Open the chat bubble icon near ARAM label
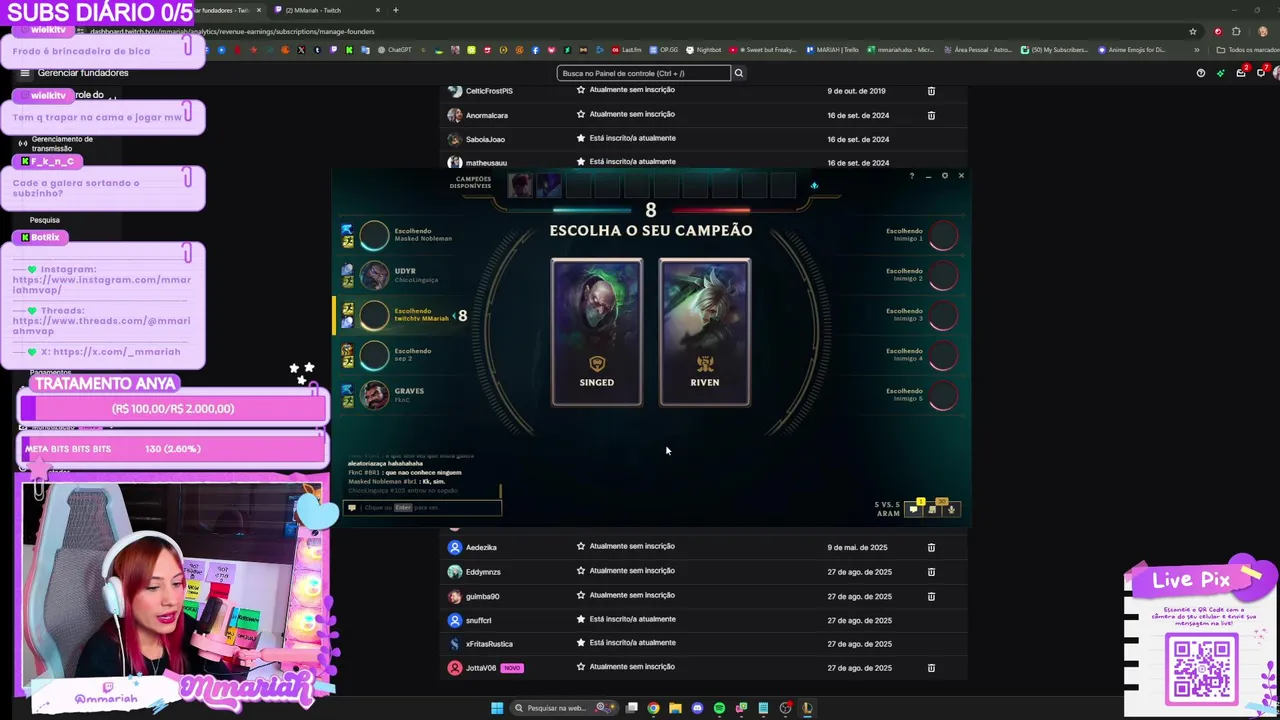 point(913,510)
